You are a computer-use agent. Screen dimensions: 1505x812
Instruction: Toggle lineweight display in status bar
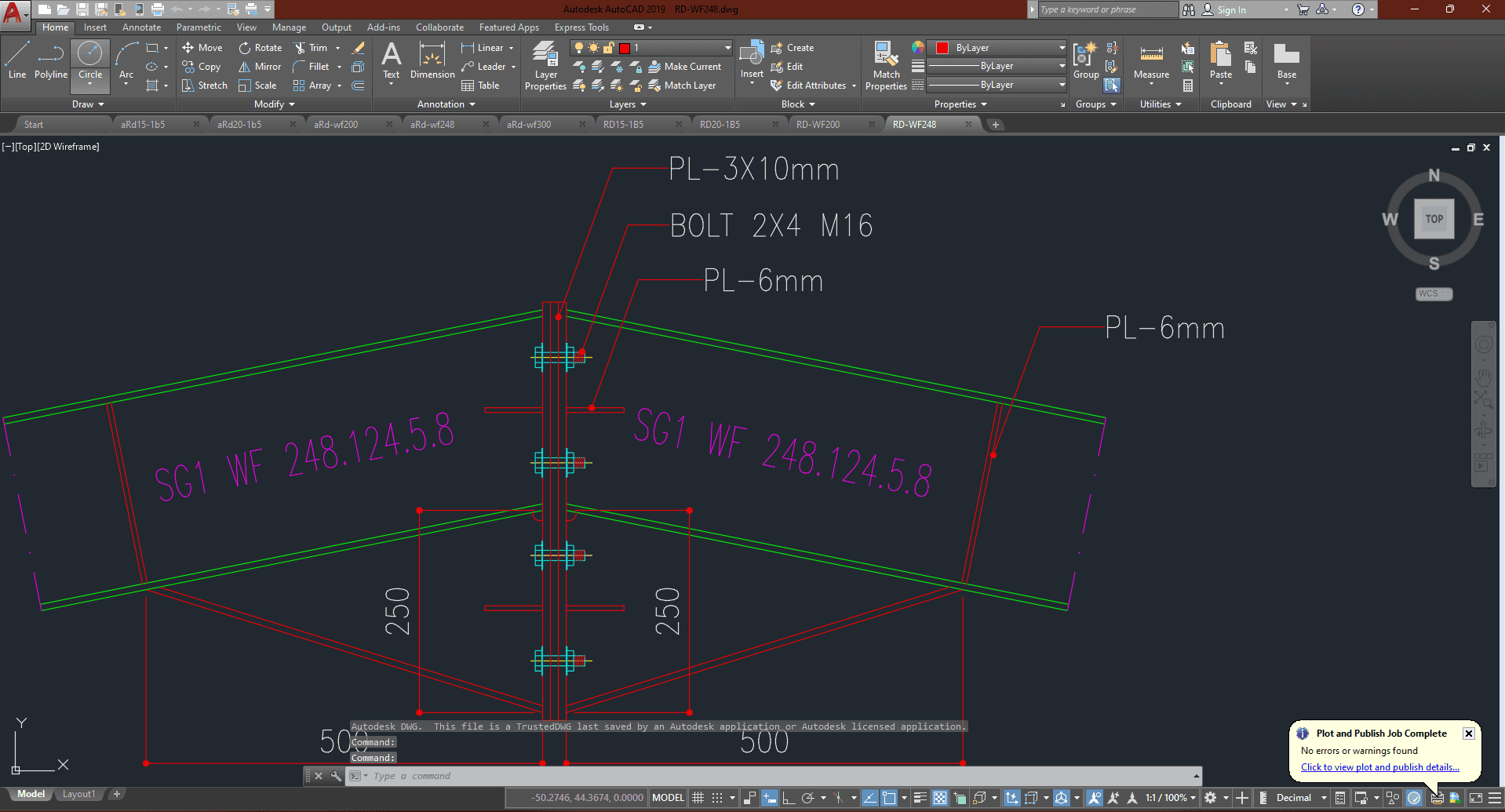pos(920,798)
